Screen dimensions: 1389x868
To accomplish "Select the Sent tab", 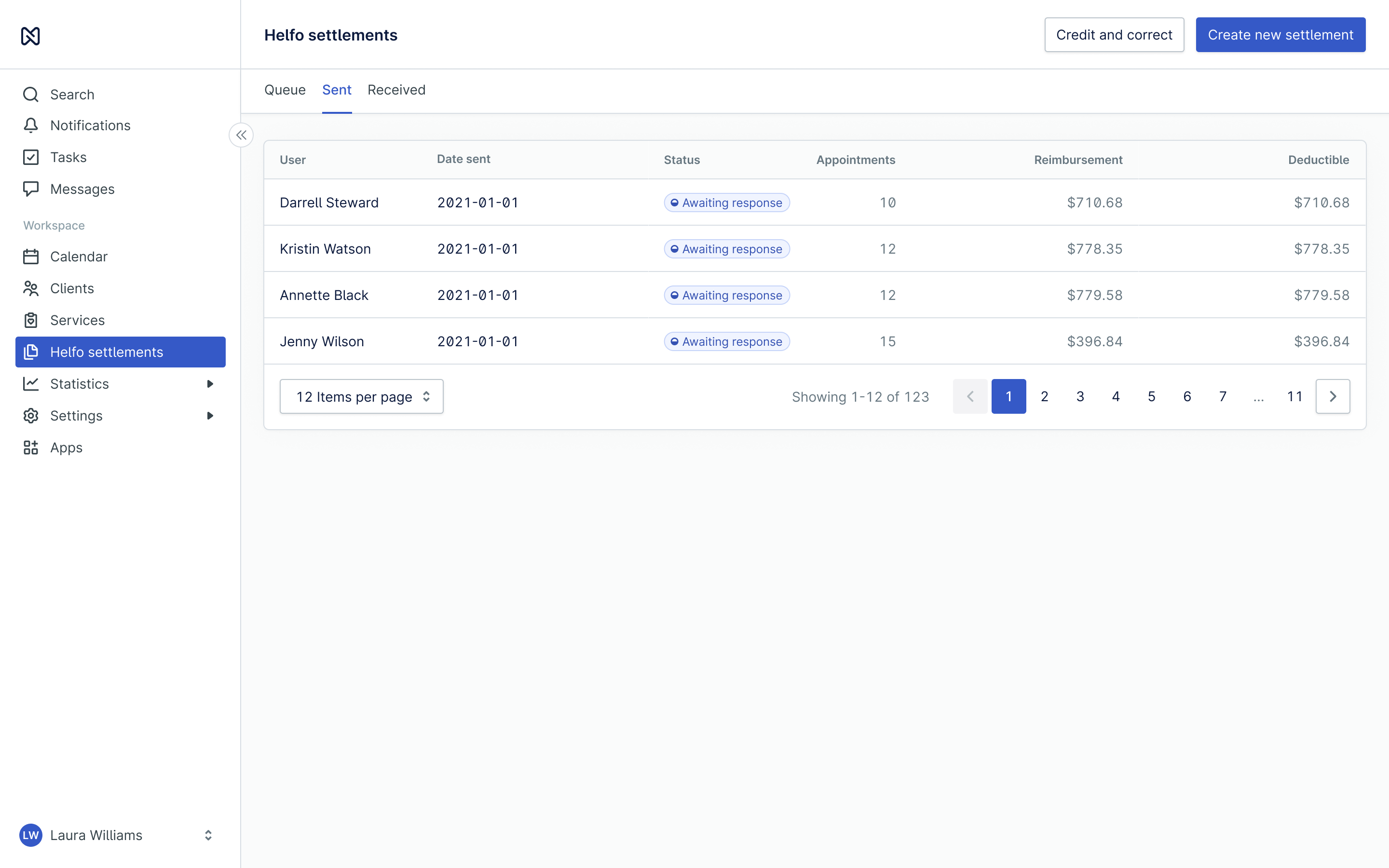I will [337, 90].
